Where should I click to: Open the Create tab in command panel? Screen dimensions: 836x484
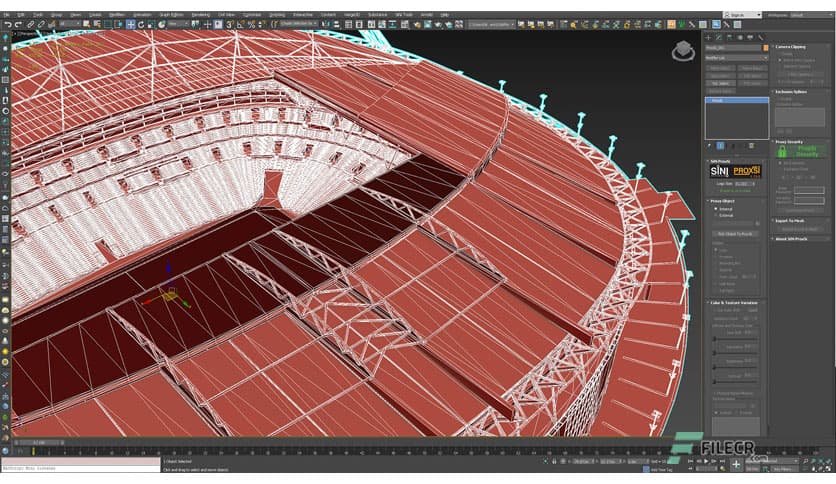[x=708, y=37]
